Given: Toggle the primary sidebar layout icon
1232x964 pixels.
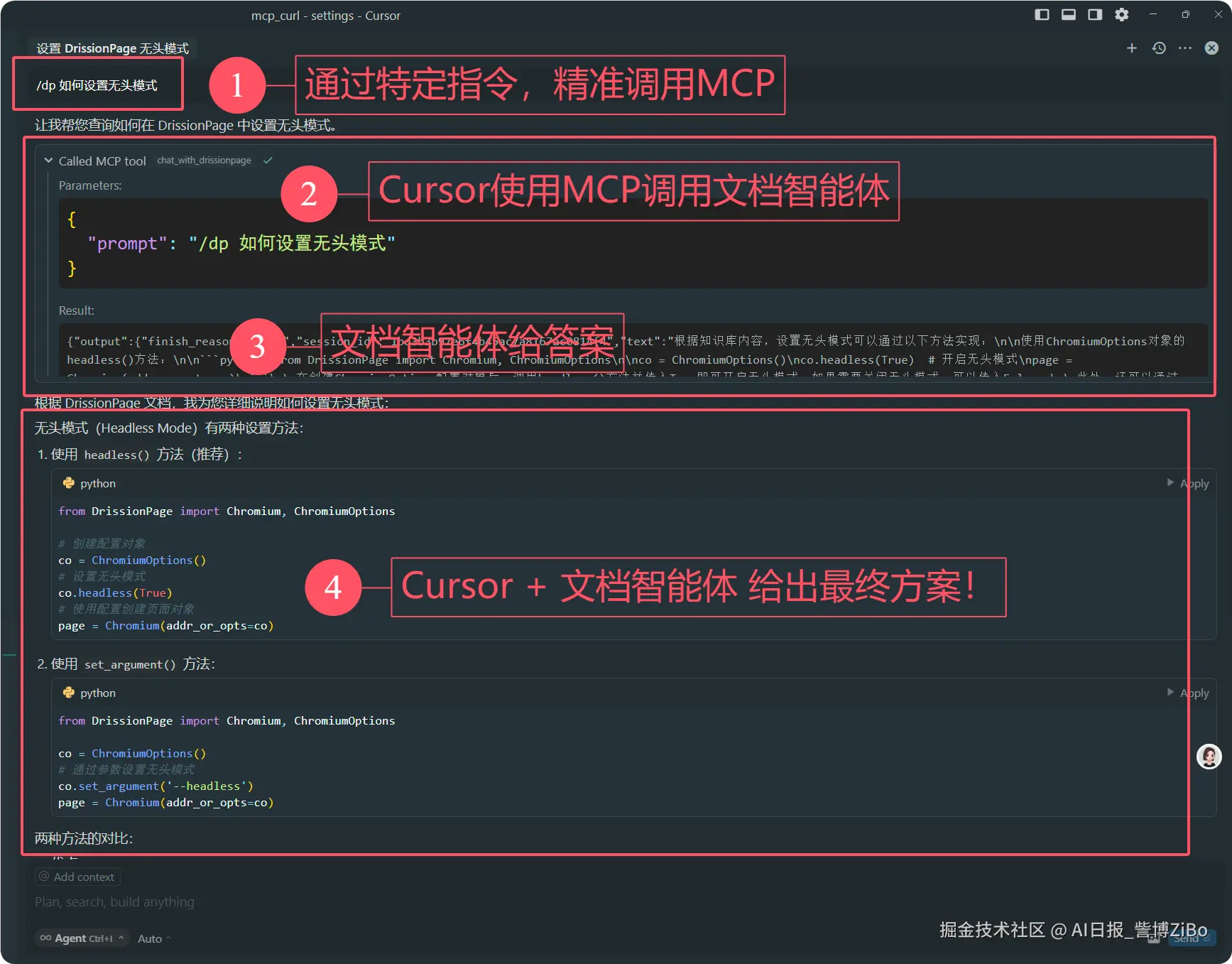Looking at the screenshot, I should tap(1042, 13).
